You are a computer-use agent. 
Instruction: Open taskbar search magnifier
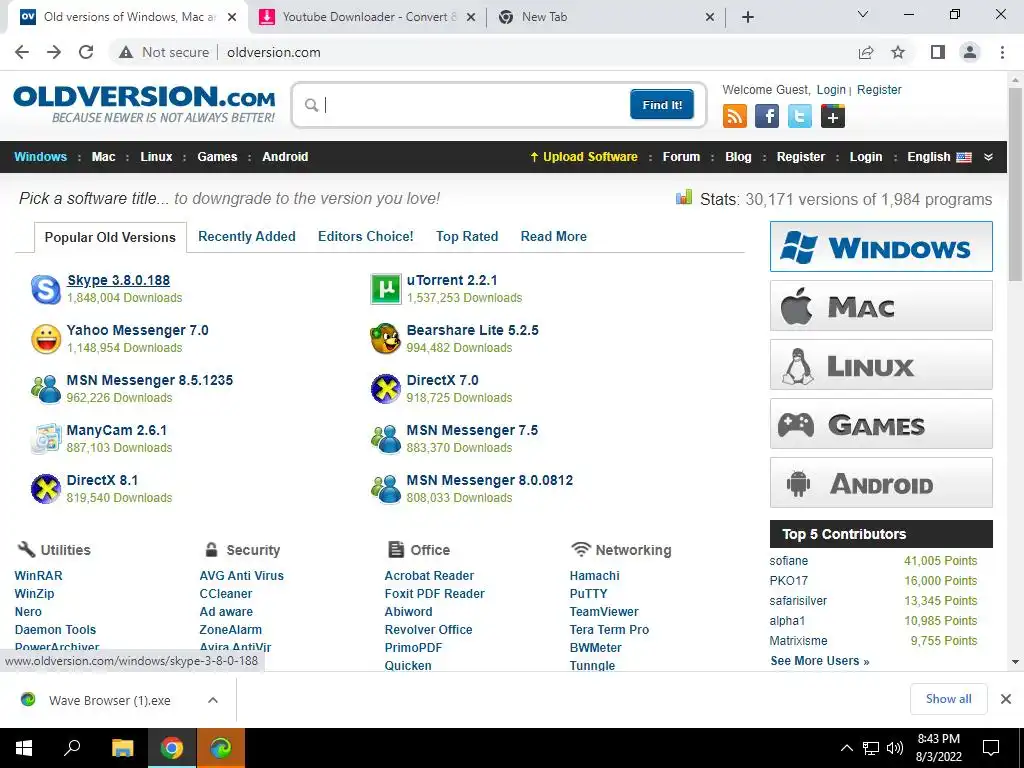[72, 748]
